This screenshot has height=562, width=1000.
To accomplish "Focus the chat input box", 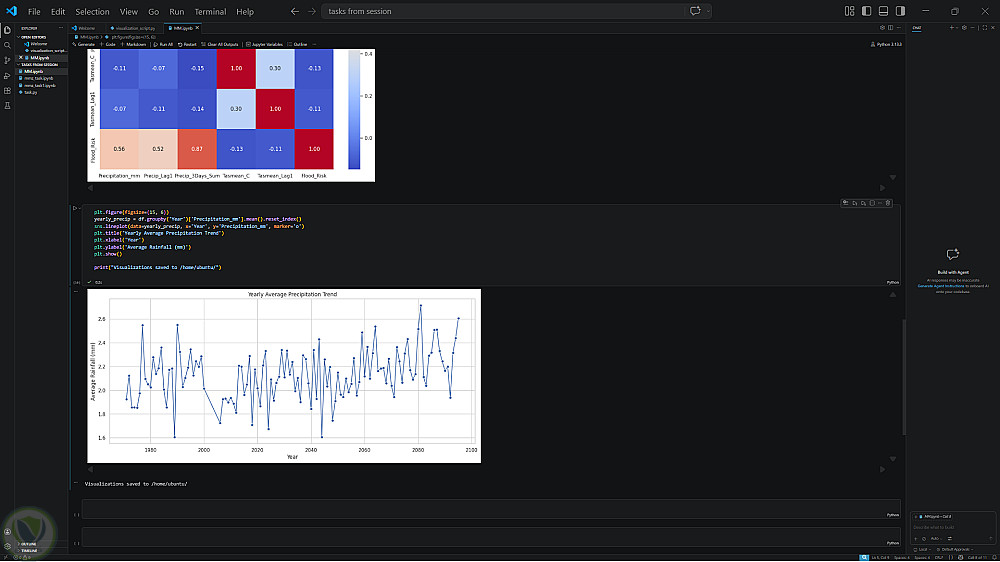I will tap(953, 527).
